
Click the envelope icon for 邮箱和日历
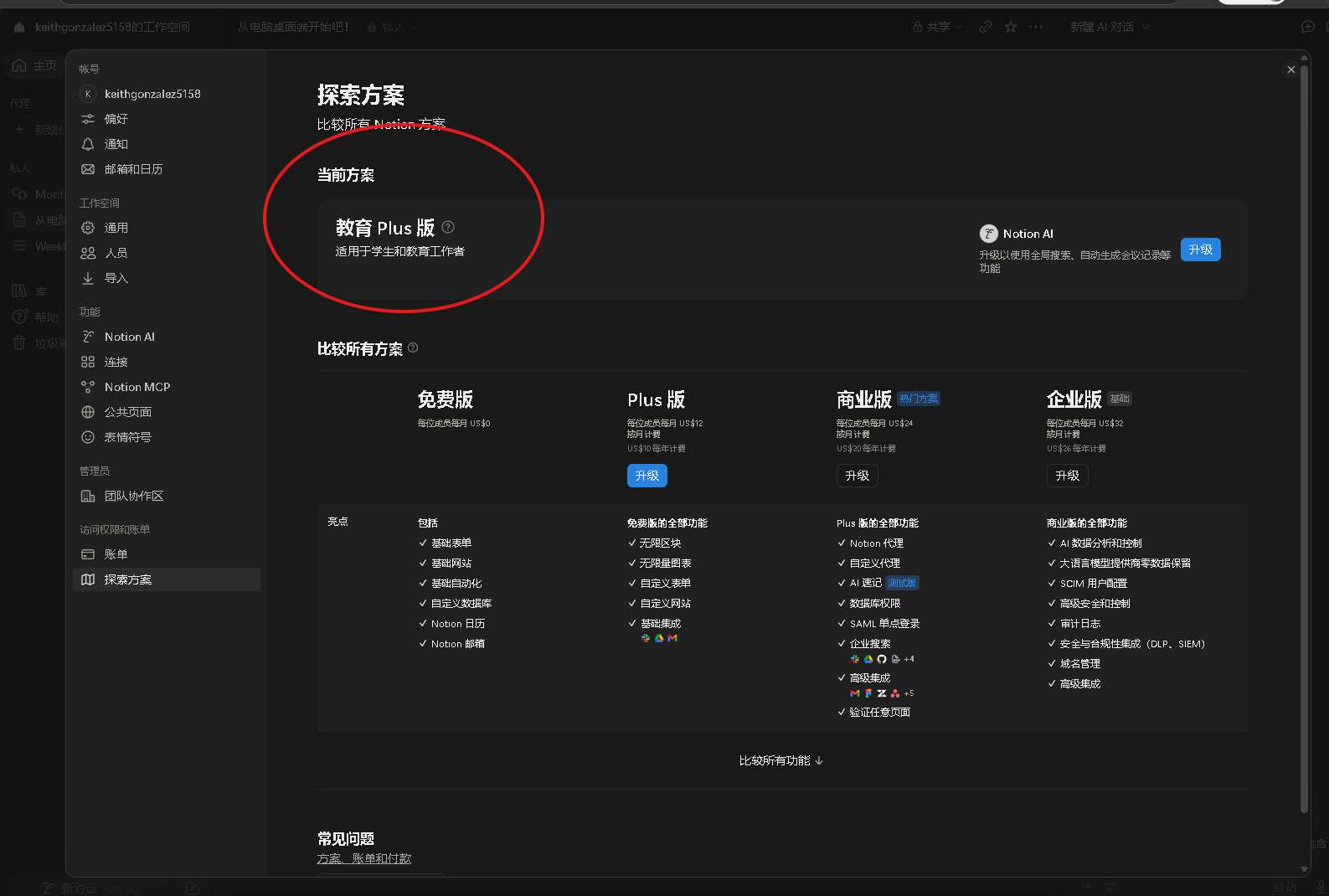coord(88,169)
